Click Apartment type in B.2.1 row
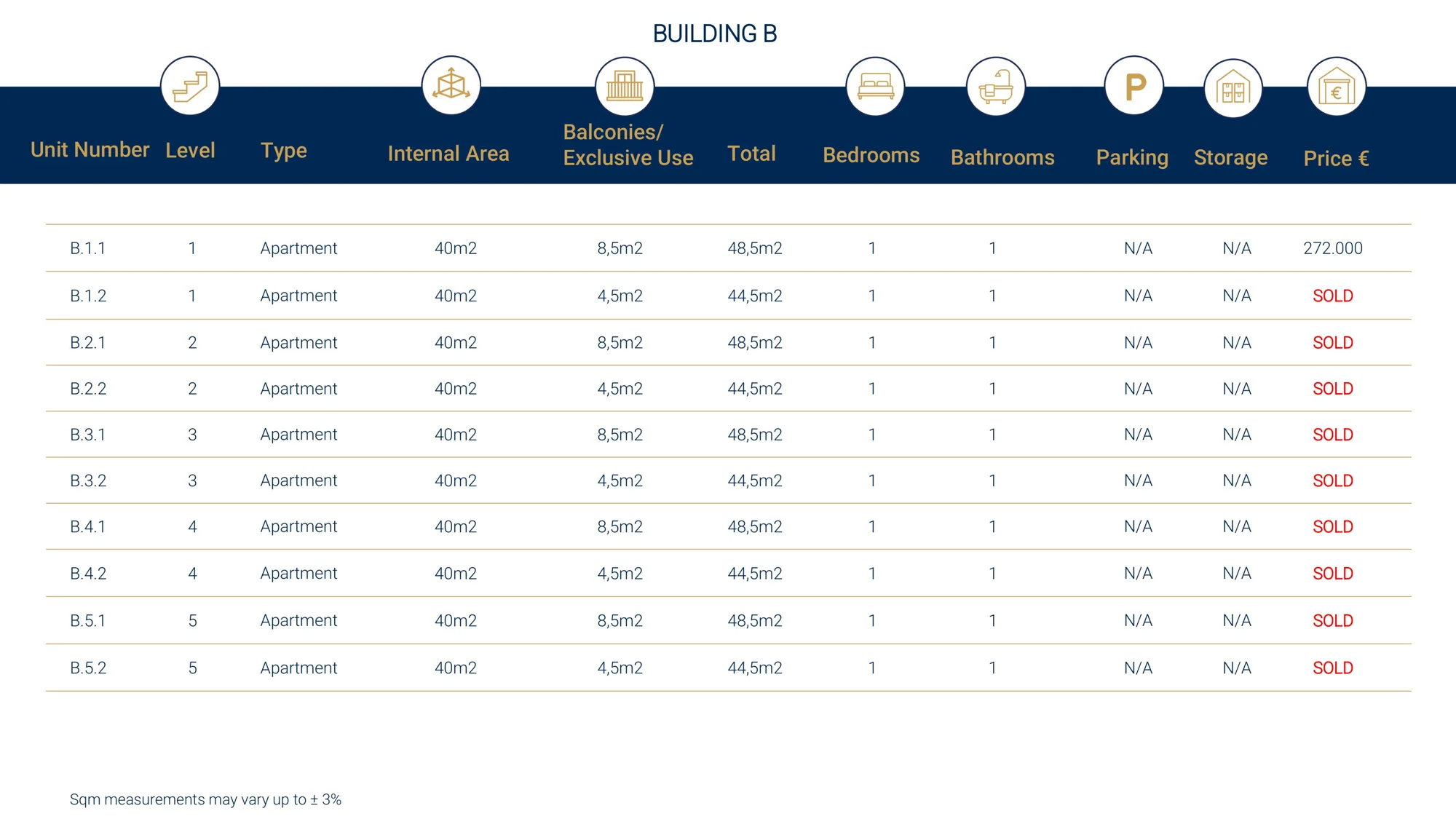The width and height of the screenshot is (1456, 819). point(298,343)
